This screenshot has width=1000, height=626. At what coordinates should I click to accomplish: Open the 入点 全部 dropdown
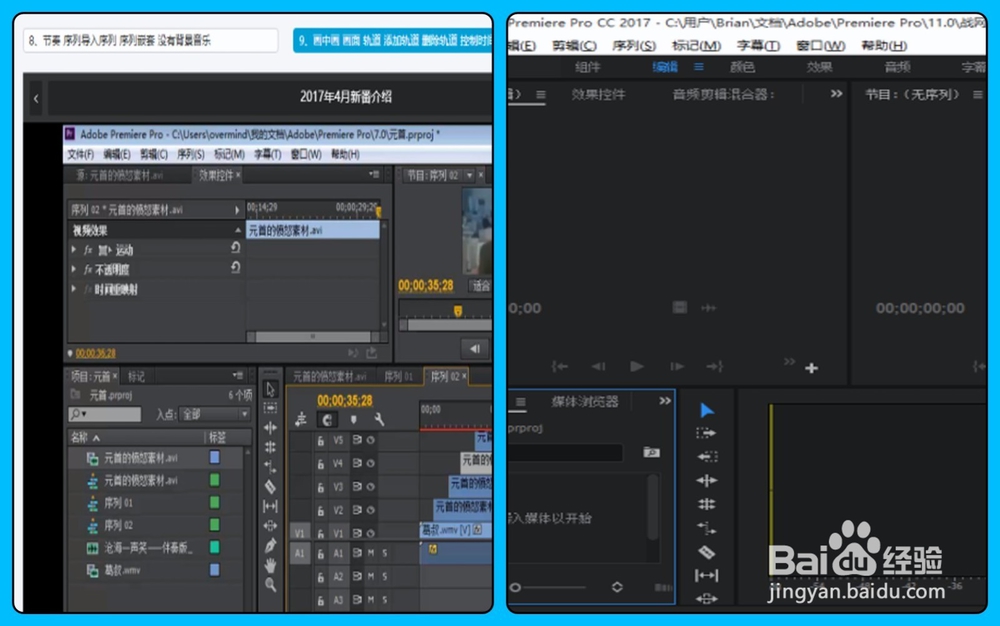click(214, 414)
